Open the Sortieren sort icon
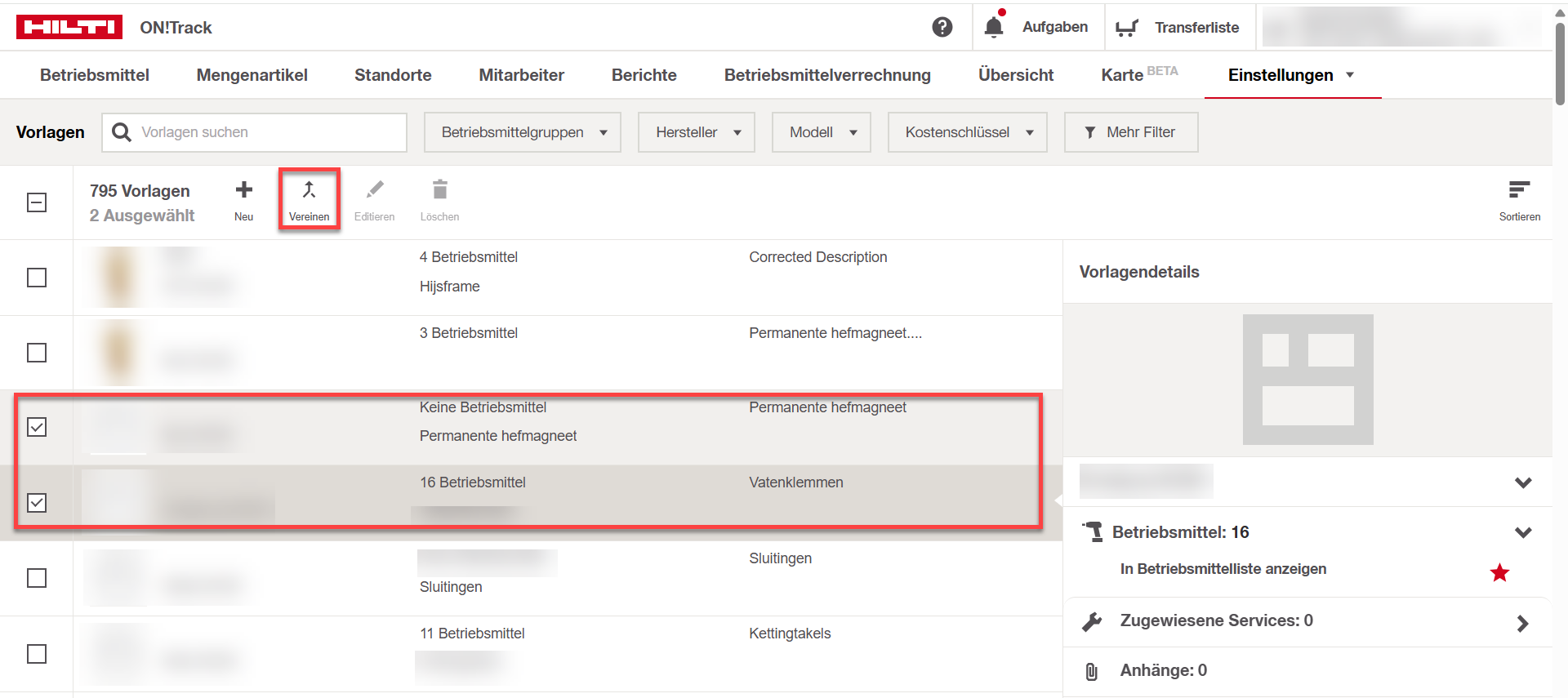The image size is (1568, 698). click(1519, 191)
